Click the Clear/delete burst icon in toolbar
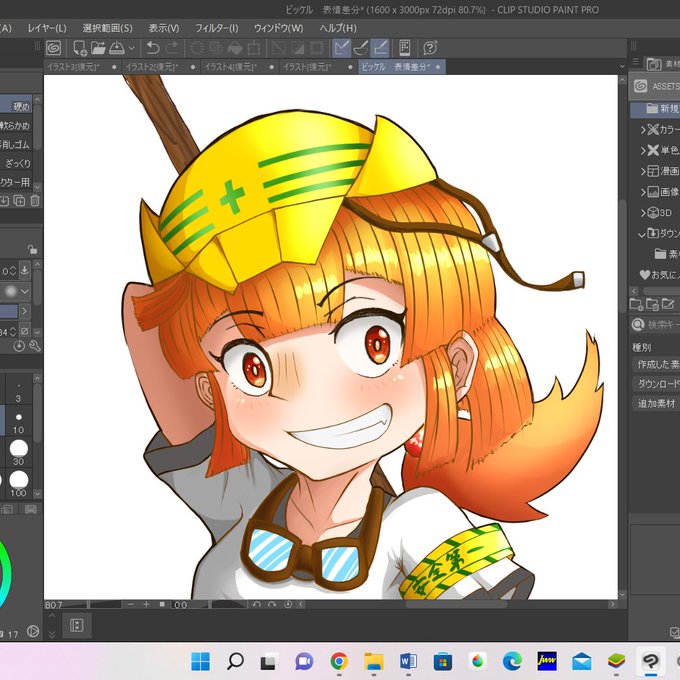This screenshot has height=680, width=680. [x=197, y=48]
